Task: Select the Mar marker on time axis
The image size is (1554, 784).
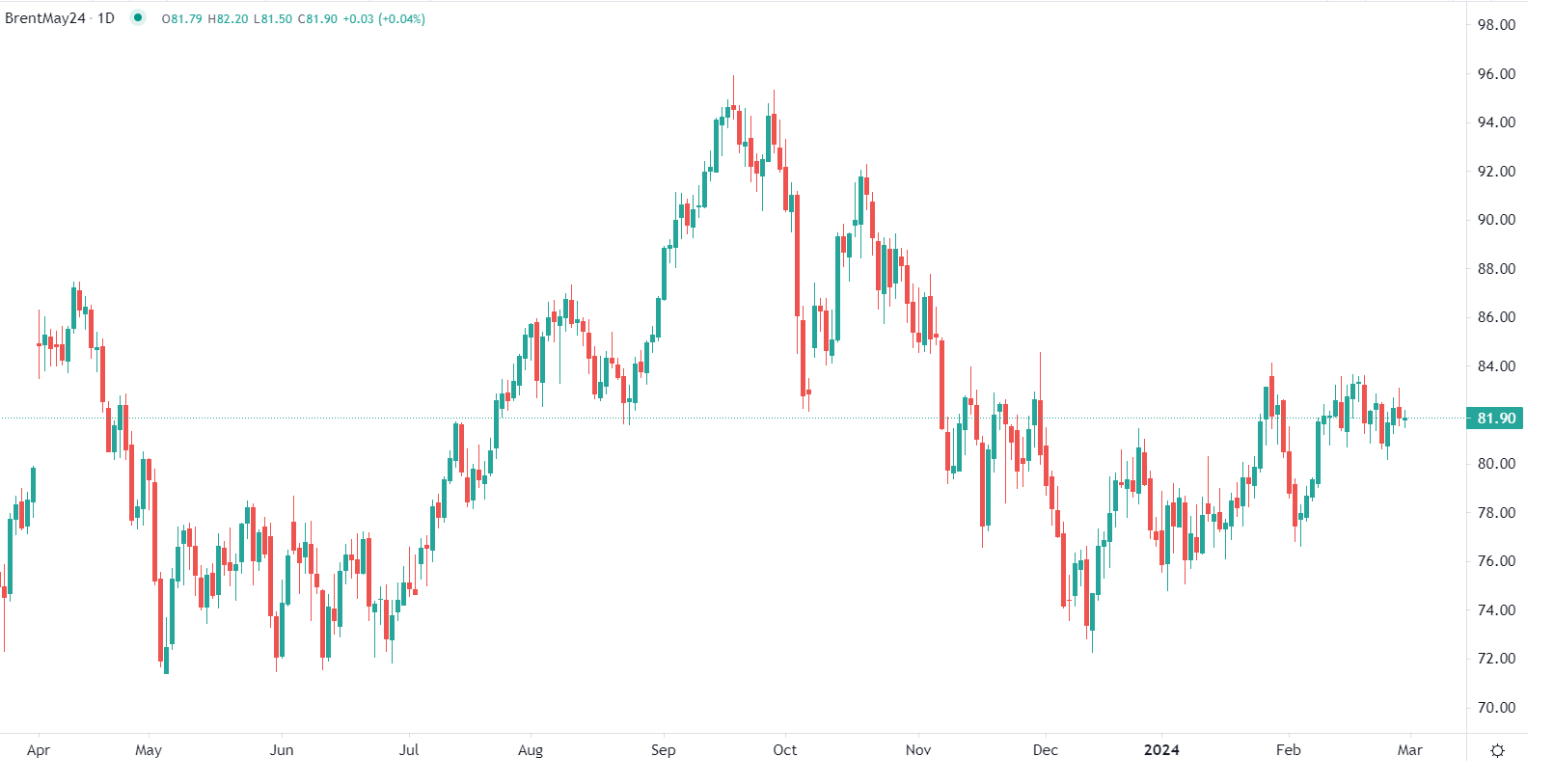Action: (1410, 750)
